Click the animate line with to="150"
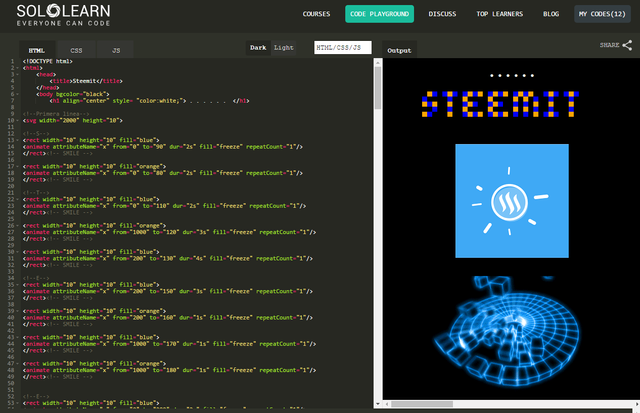Screen dimensions: 640x413 [168, 291]
